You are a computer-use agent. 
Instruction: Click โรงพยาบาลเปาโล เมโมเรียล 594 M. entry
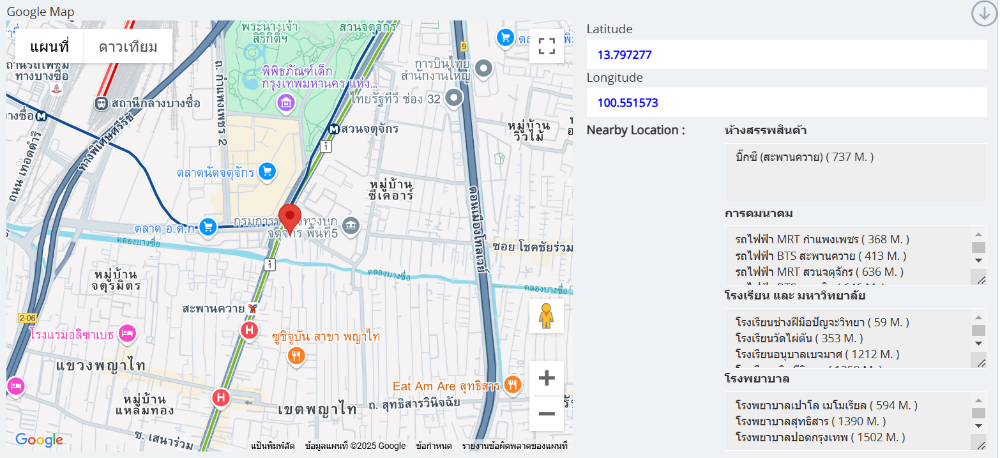(x=826, y=405)
